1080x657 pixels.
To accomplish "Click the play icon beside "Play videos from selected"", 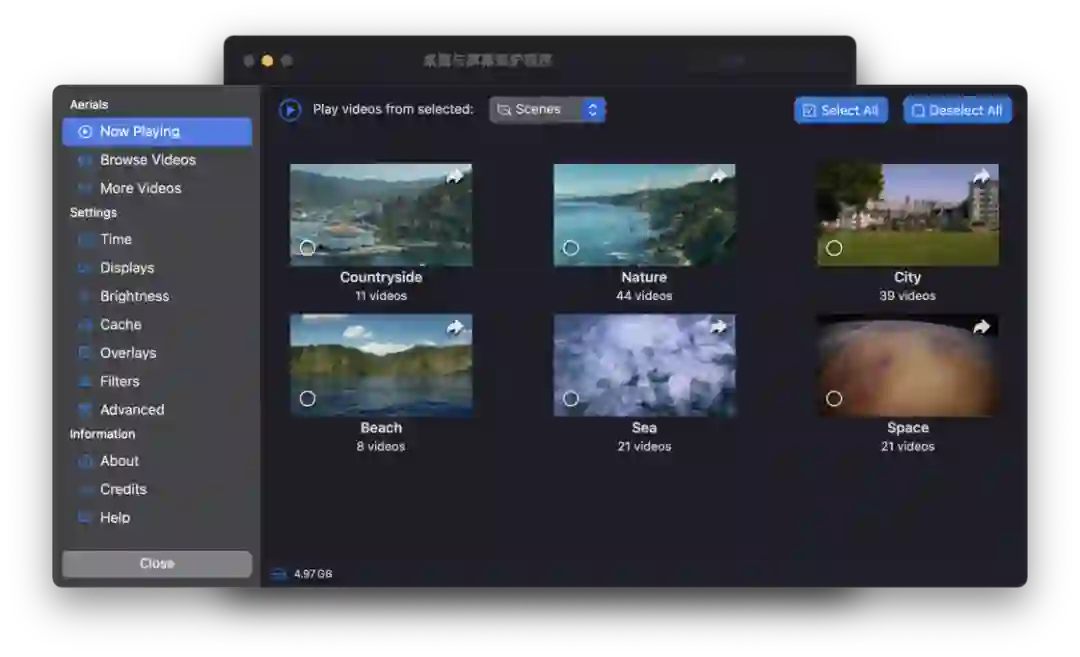I will [x=290, y=110].
